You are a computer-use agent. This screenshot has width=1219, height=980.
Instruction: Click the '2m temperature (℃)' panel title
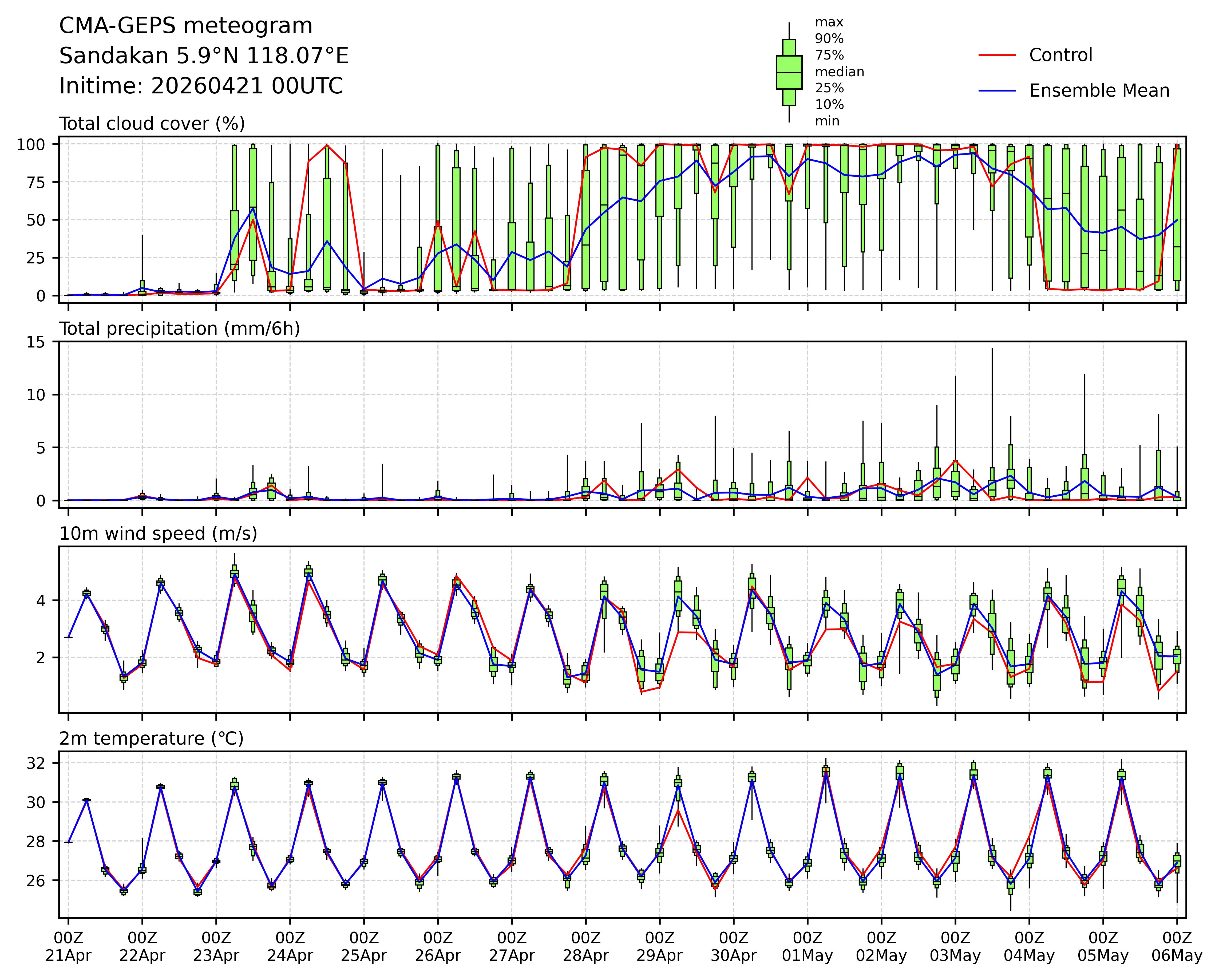click(x=152, y=738)
